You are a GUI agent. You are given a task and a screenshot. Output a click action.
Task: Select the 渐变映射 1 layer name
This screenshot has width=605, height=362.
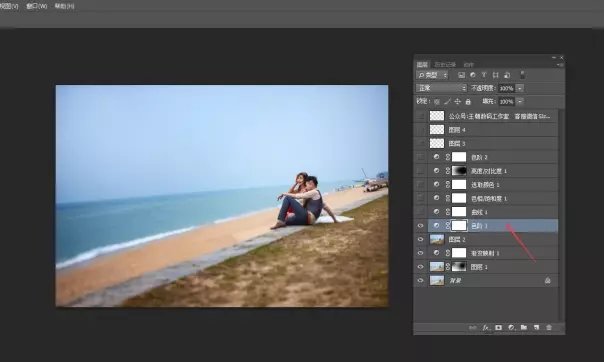coord(485,253)
